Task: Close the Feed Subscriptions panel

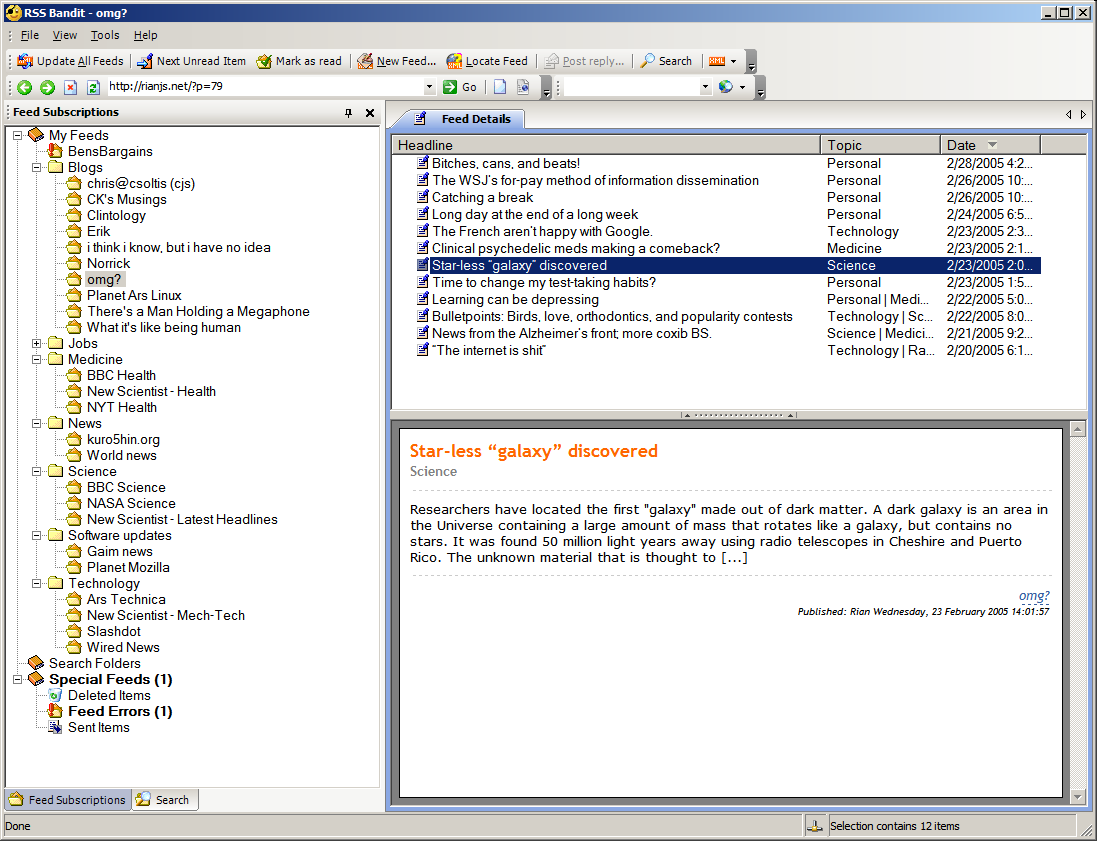Action: tap(370, 113)
